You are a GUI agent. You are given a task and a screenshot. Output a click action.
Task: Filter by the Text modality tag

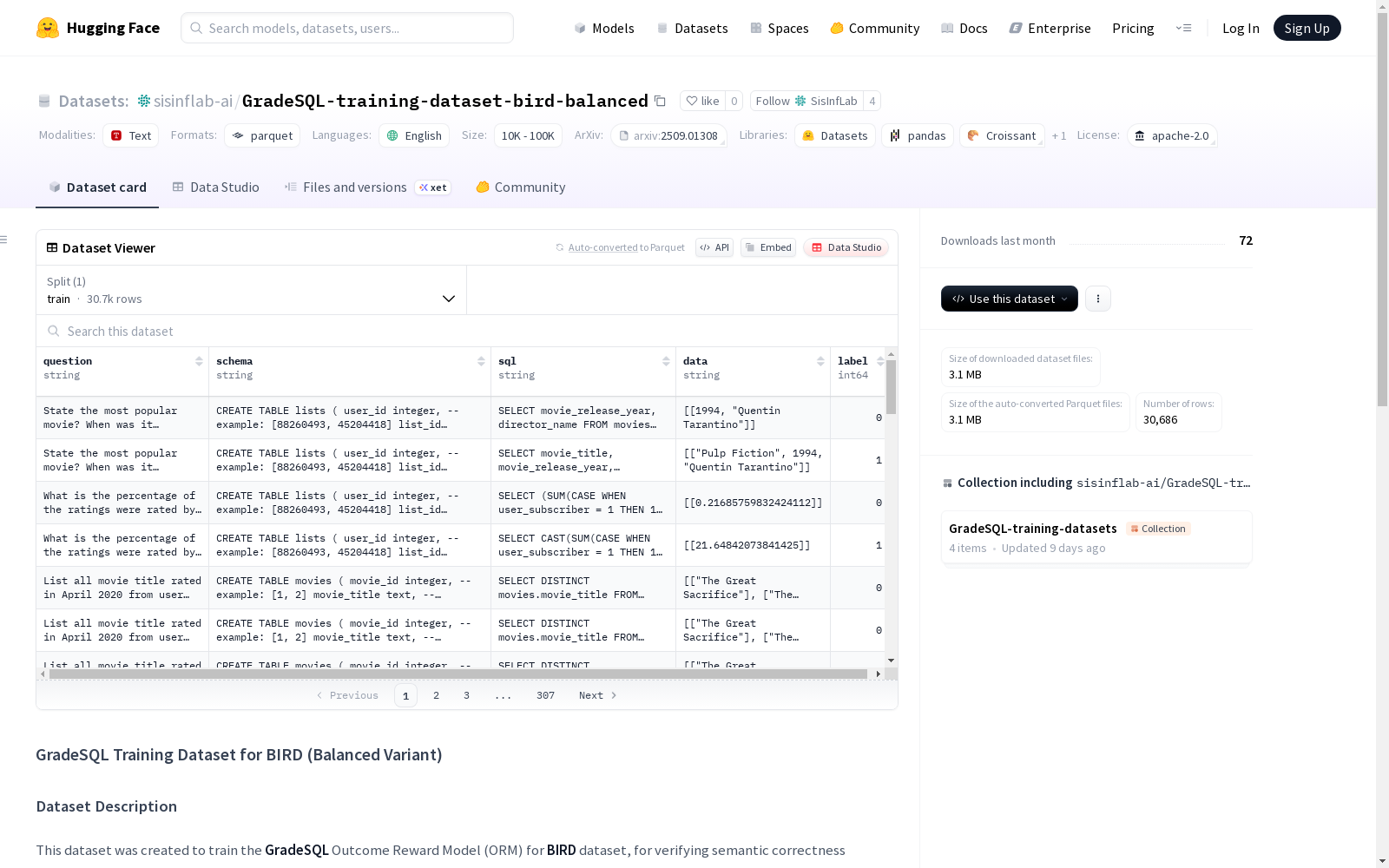[131, 135]
